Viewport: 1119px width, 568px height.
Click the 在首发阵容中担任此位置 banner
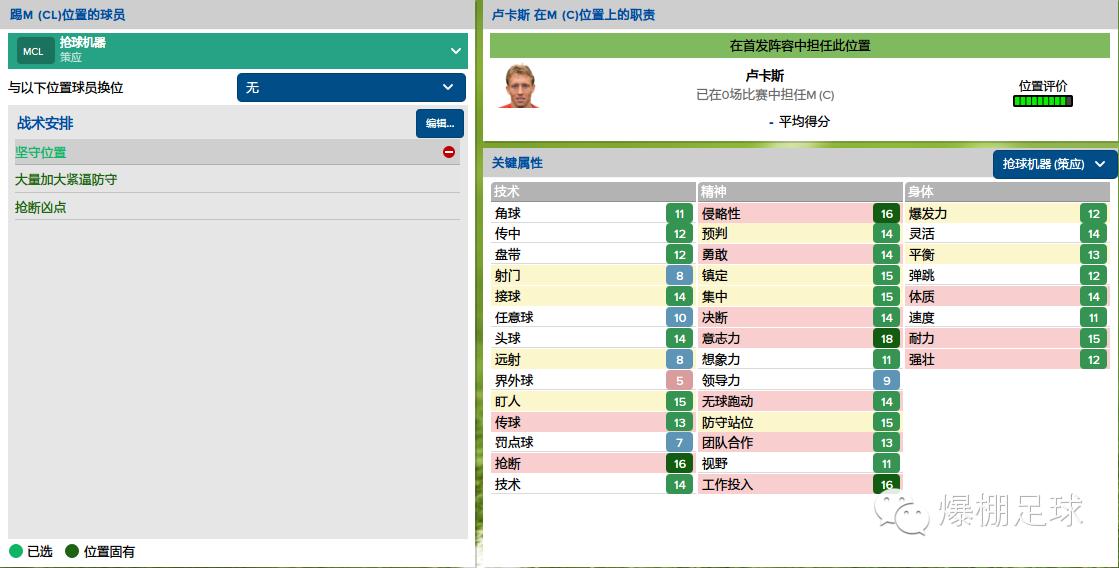[x=800, y=46]
